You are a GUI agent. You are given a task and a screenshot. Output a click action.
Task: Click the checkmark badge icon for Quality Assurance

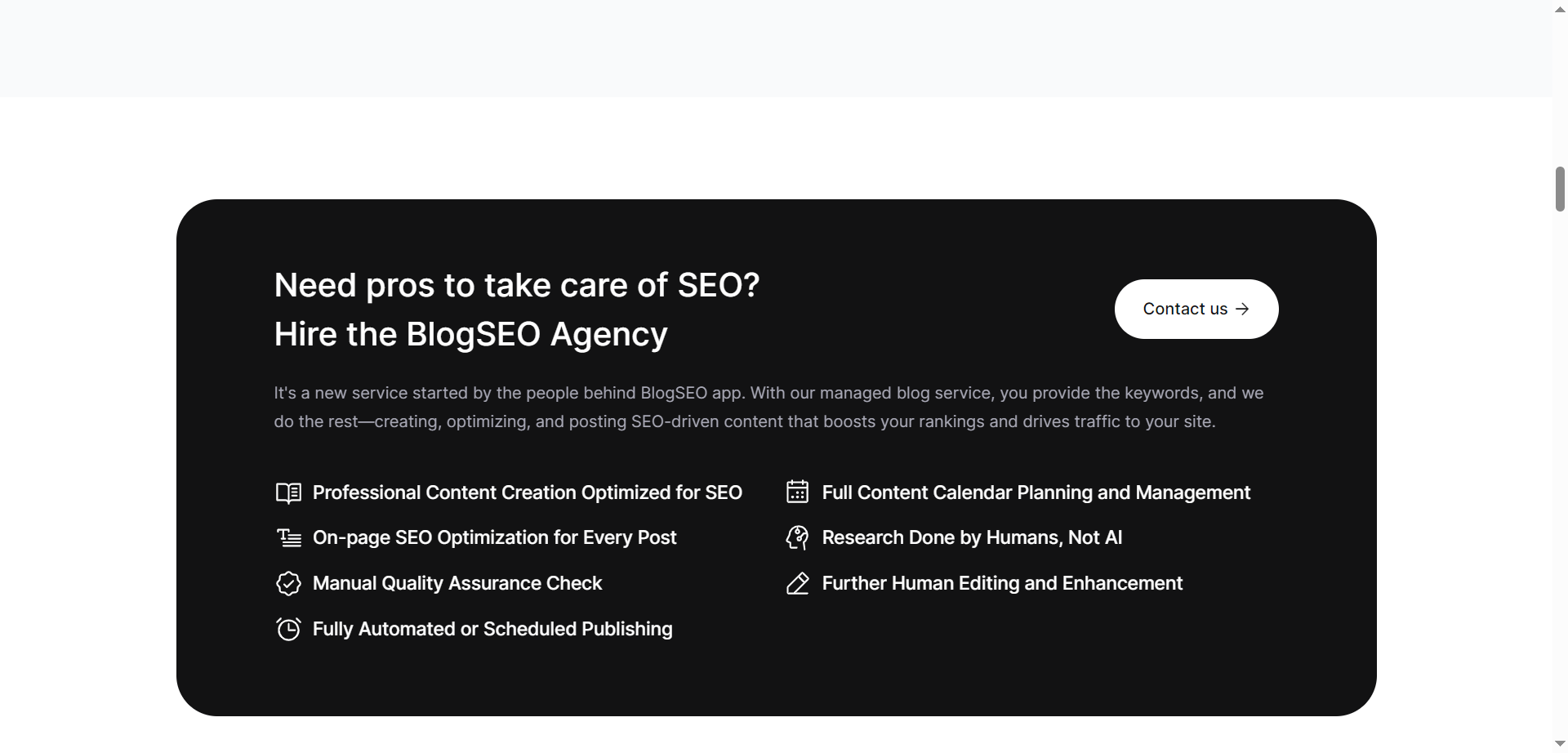coord(288,583)
